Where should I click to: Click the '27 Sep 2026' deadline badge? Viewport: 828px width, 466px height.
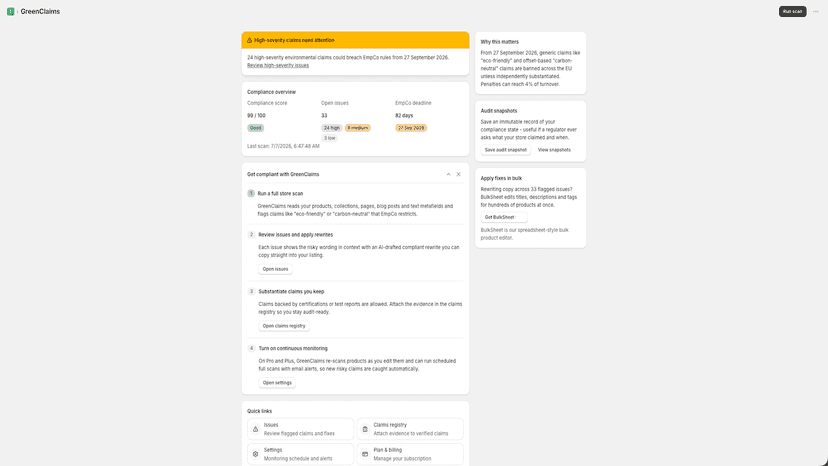click(411, 128)
